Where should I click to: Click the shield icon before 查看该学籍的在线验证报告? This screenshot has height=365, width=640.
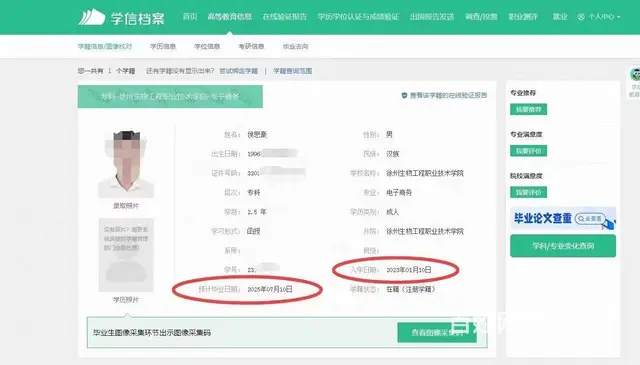(x=404, y=95)
